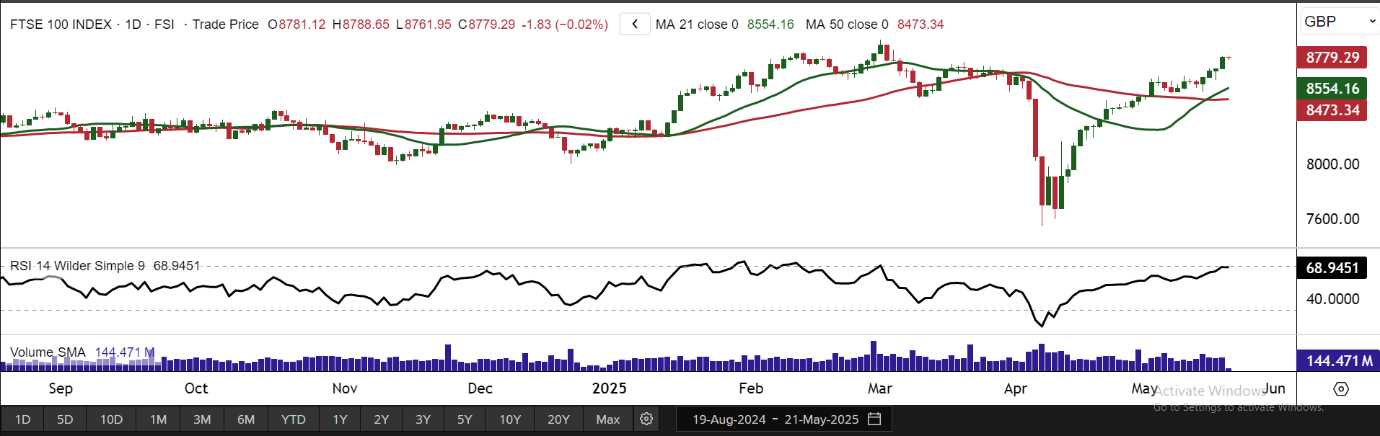Click the 144.471 M volume value tag
Viewport: 1380px width, 436px height.
click(x=1336, y=359)
